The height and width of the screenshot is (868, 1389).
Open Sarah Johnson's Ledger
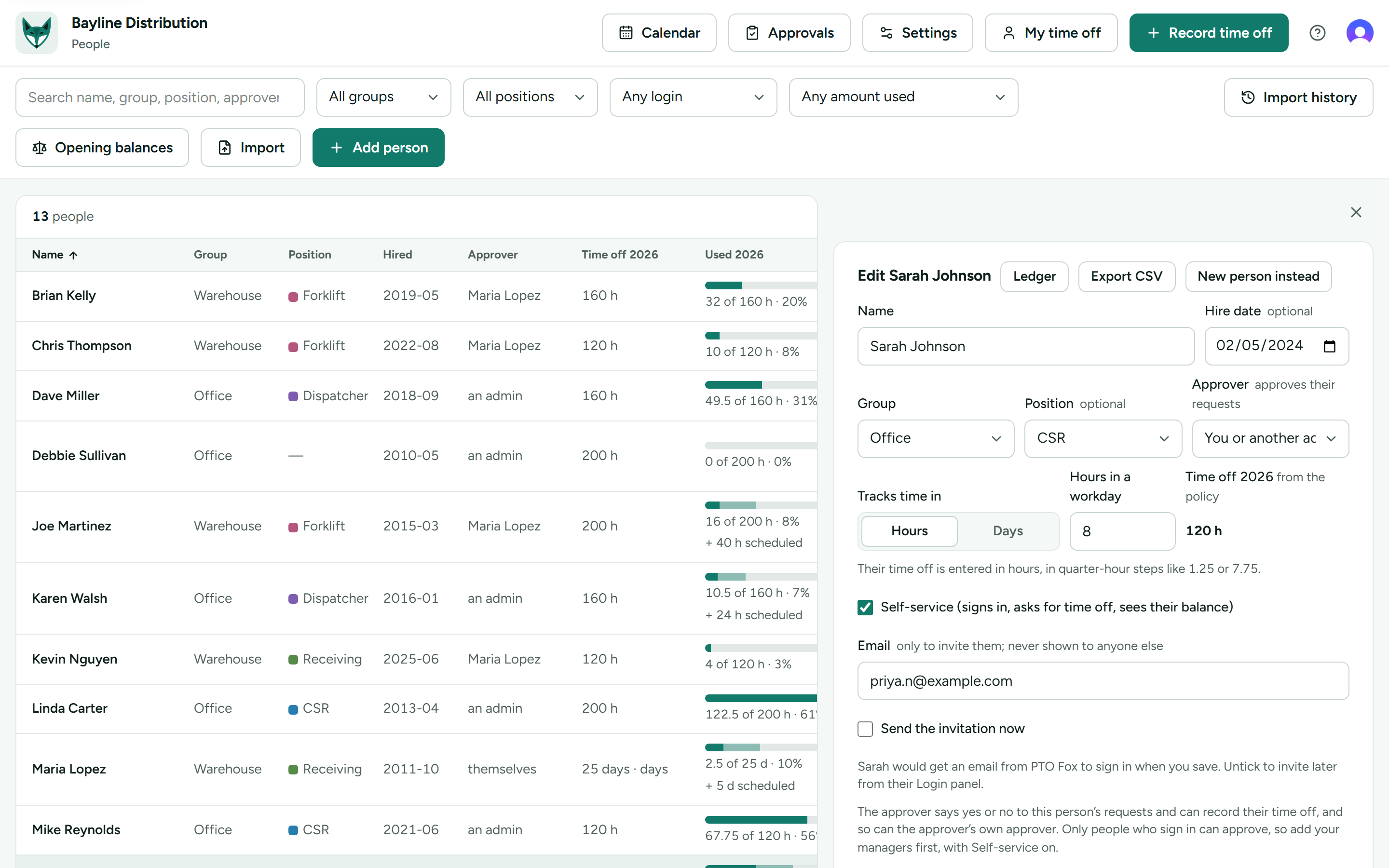tap(1035, 277)
